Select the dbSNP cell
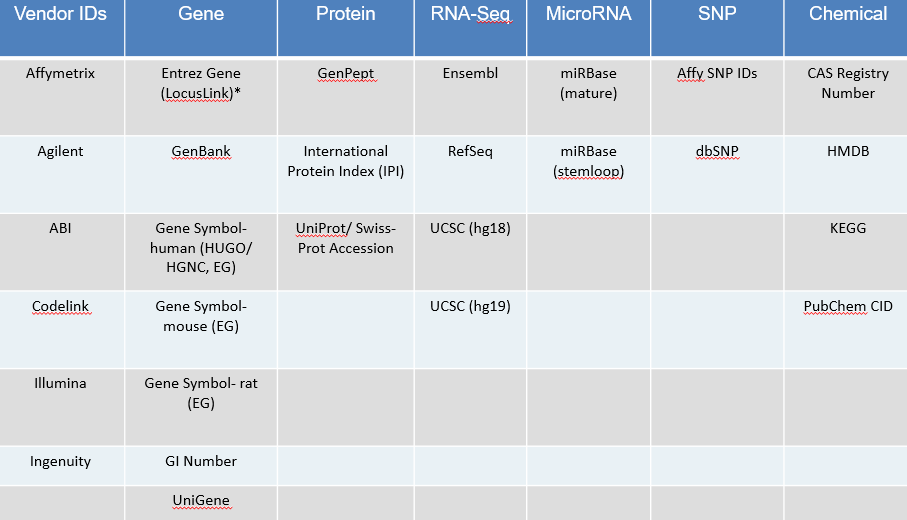Viewport: 907px width, 520px height. coord(717,152)
